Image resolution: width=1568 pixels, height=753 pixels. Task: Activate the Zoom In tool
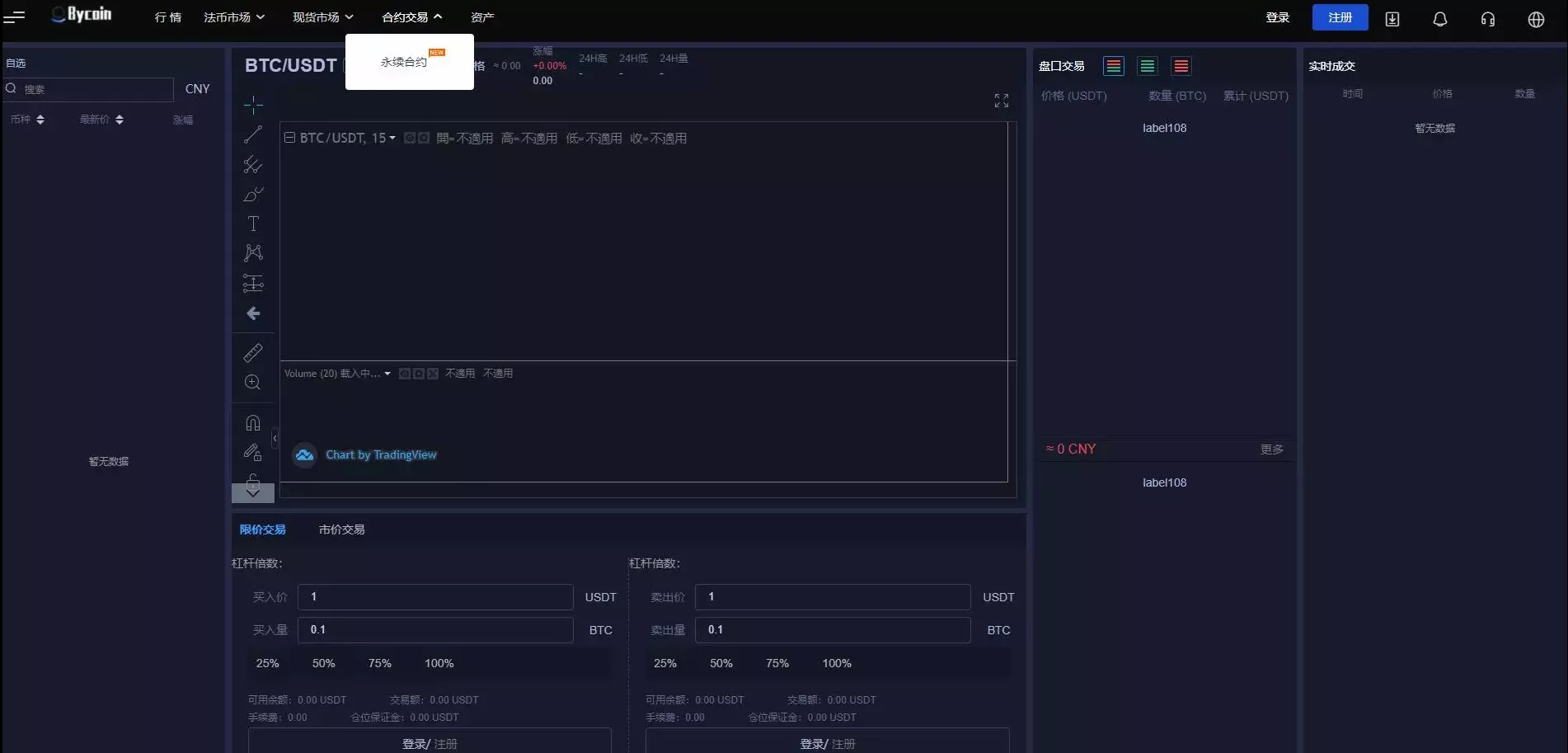coord(252,382)
